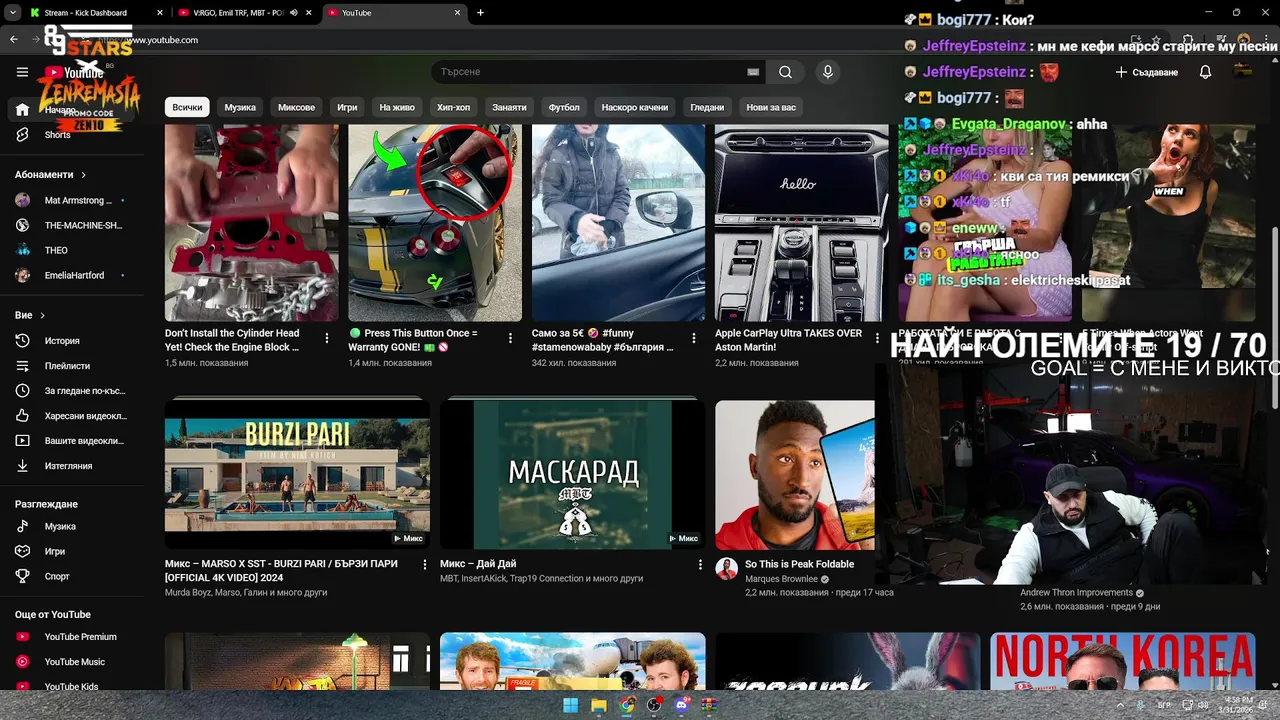Open Вашите видеоклипове in sidebar
1280x720 pixels.
point(72,441)
